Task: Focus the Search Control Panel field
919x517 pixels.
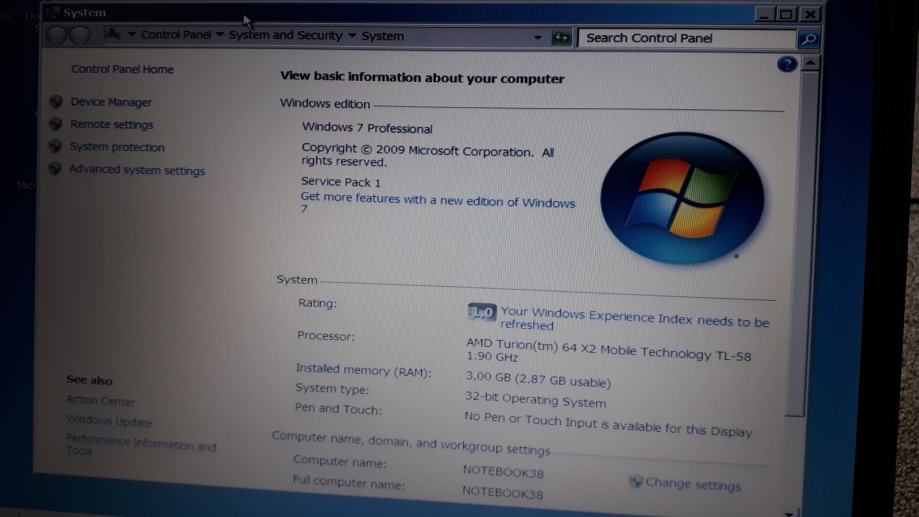Action: point(687,39)
